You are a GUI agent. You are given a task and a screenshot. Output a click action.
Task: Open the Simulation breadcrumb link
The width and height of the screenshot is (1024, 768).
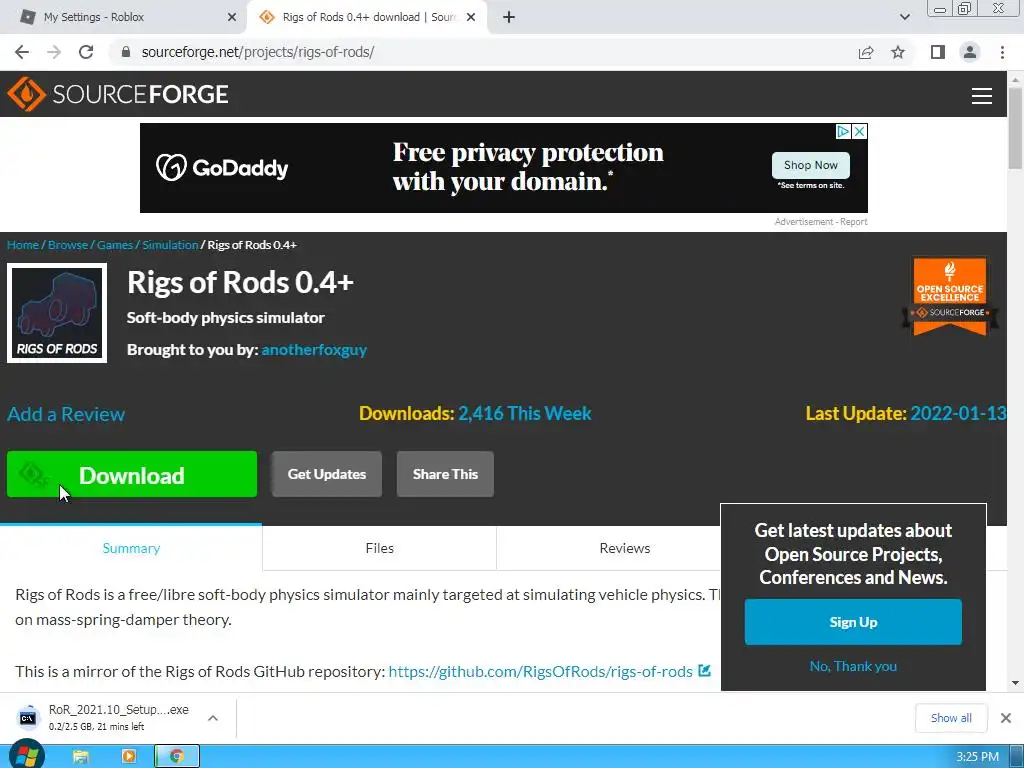(170, 245)
